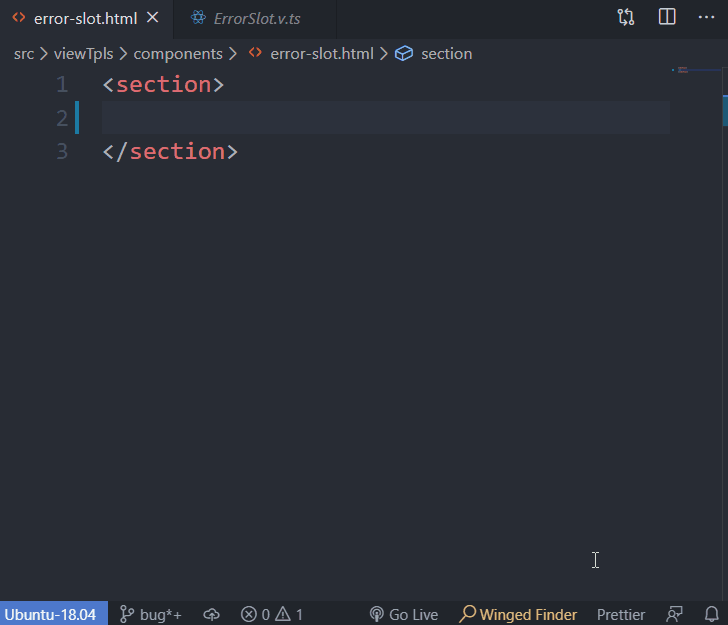The width and height of the screenshot is (728, 625).
Task: Select the viewTpls breadcrumb
Action: click(84, 54)
